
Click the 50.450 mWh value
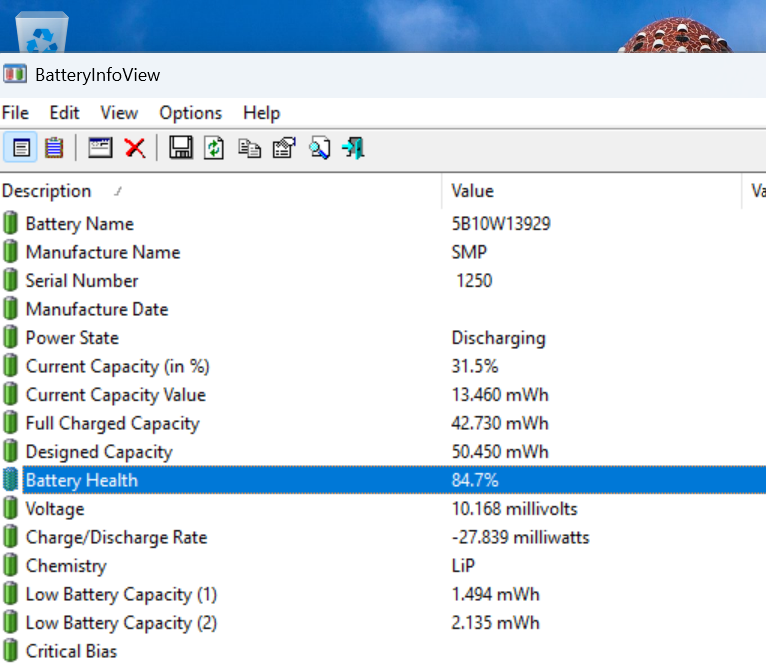(500, 452)
